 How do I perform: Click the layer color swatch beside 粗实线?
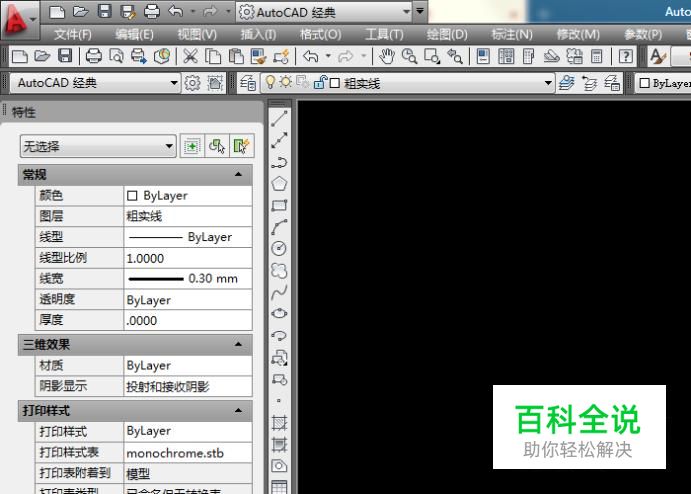click(335, 83)
